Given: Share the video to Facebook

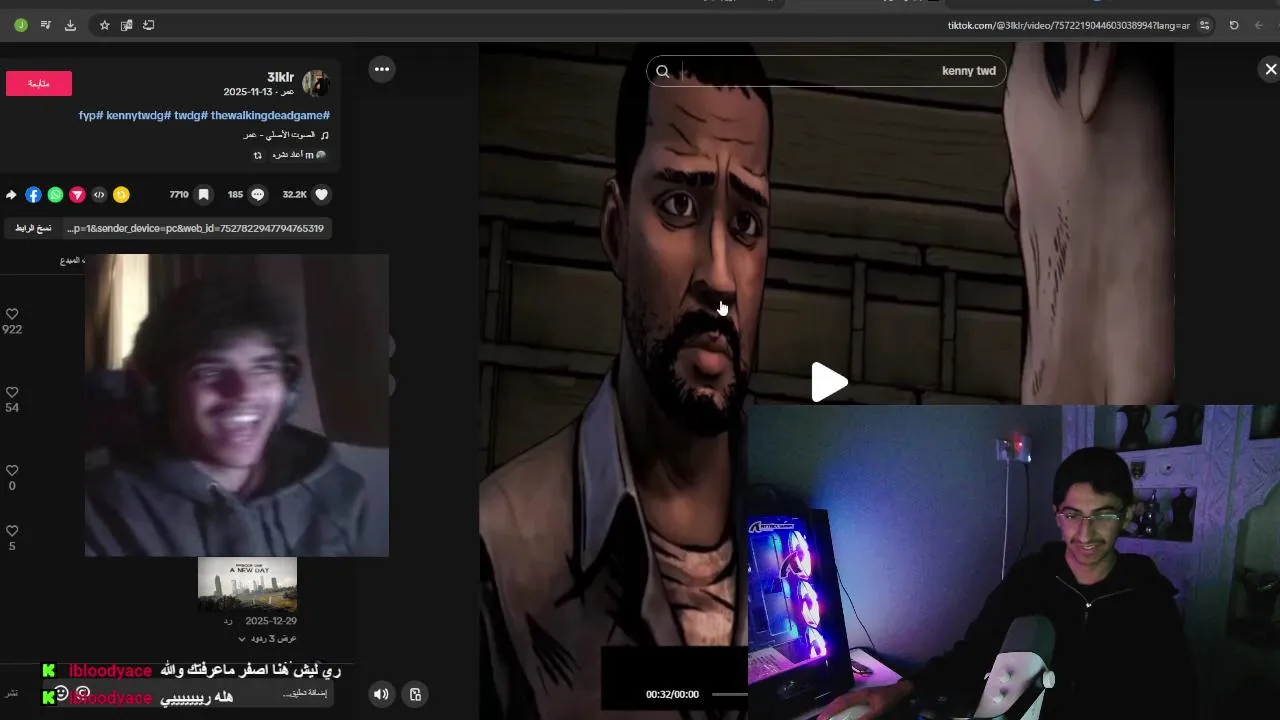Looking at the screenshot, I should point(33,195).
